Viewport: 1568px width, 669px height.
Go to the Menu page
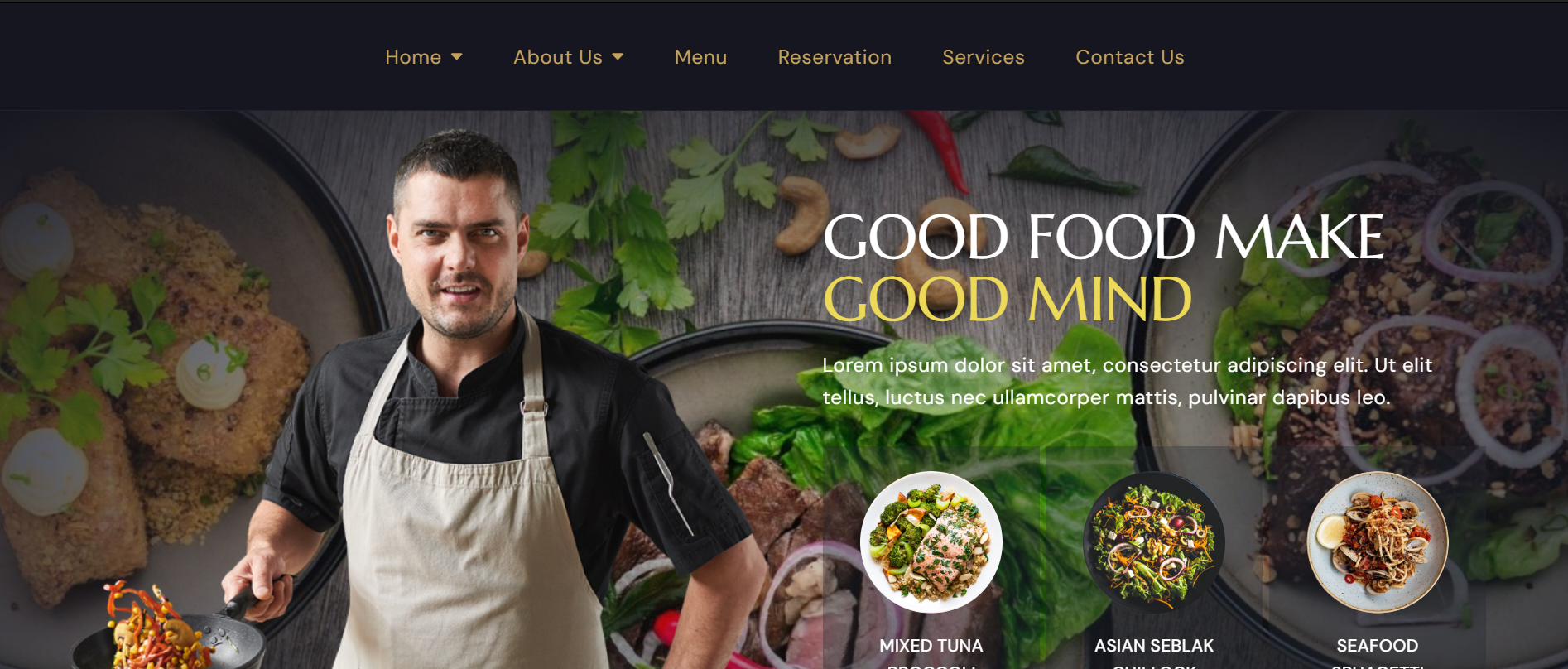(x=700, y=57)
